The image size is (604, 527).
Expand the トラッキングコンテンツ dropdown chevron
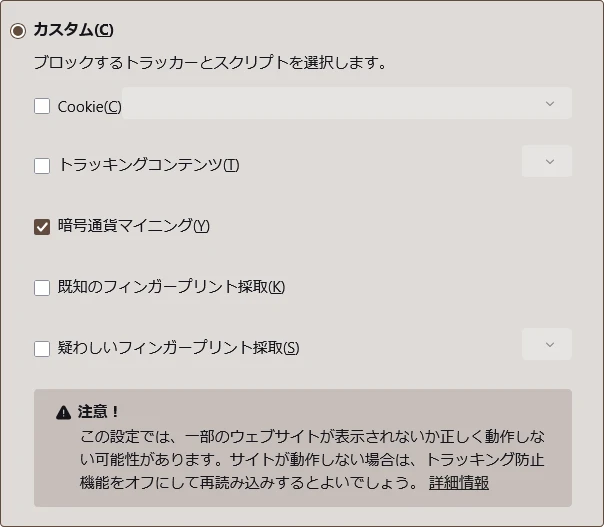[547, 162]
